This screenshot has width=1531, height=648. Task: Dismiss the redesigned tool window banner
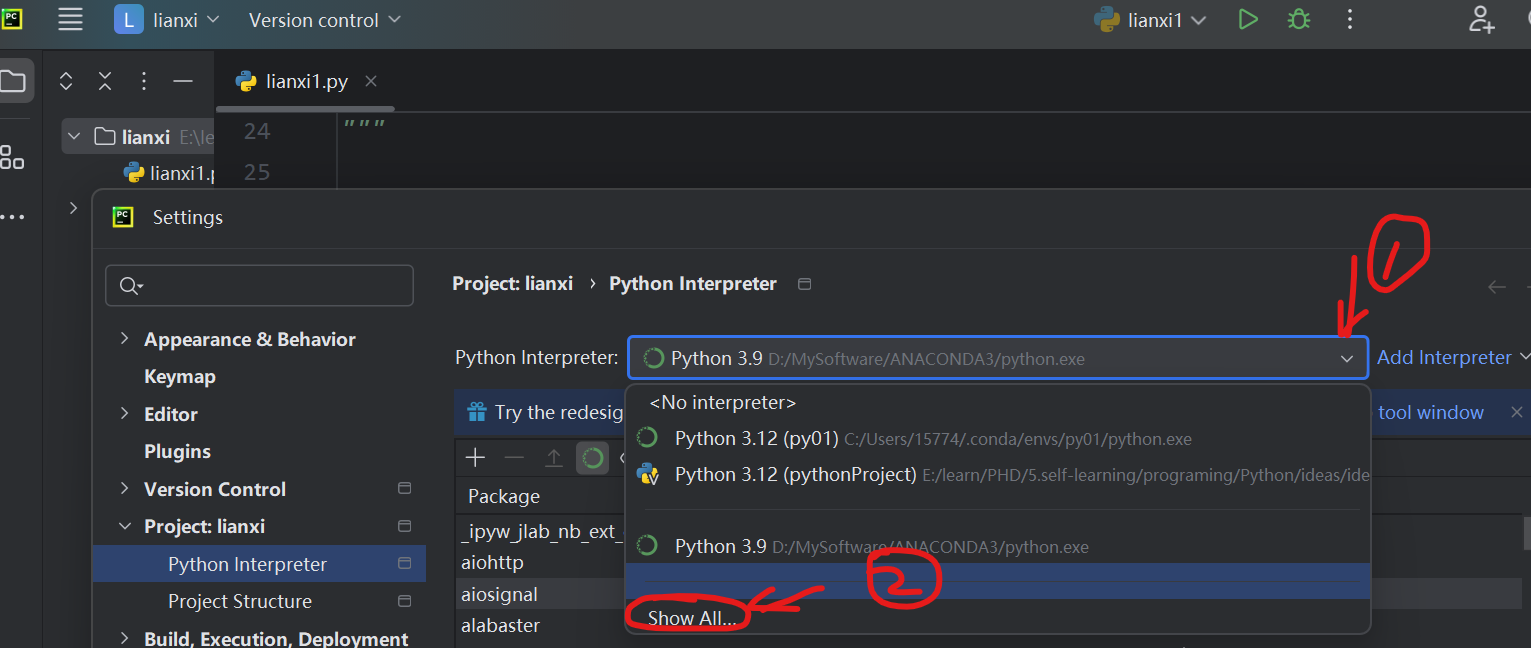(x=1516, y=412)
